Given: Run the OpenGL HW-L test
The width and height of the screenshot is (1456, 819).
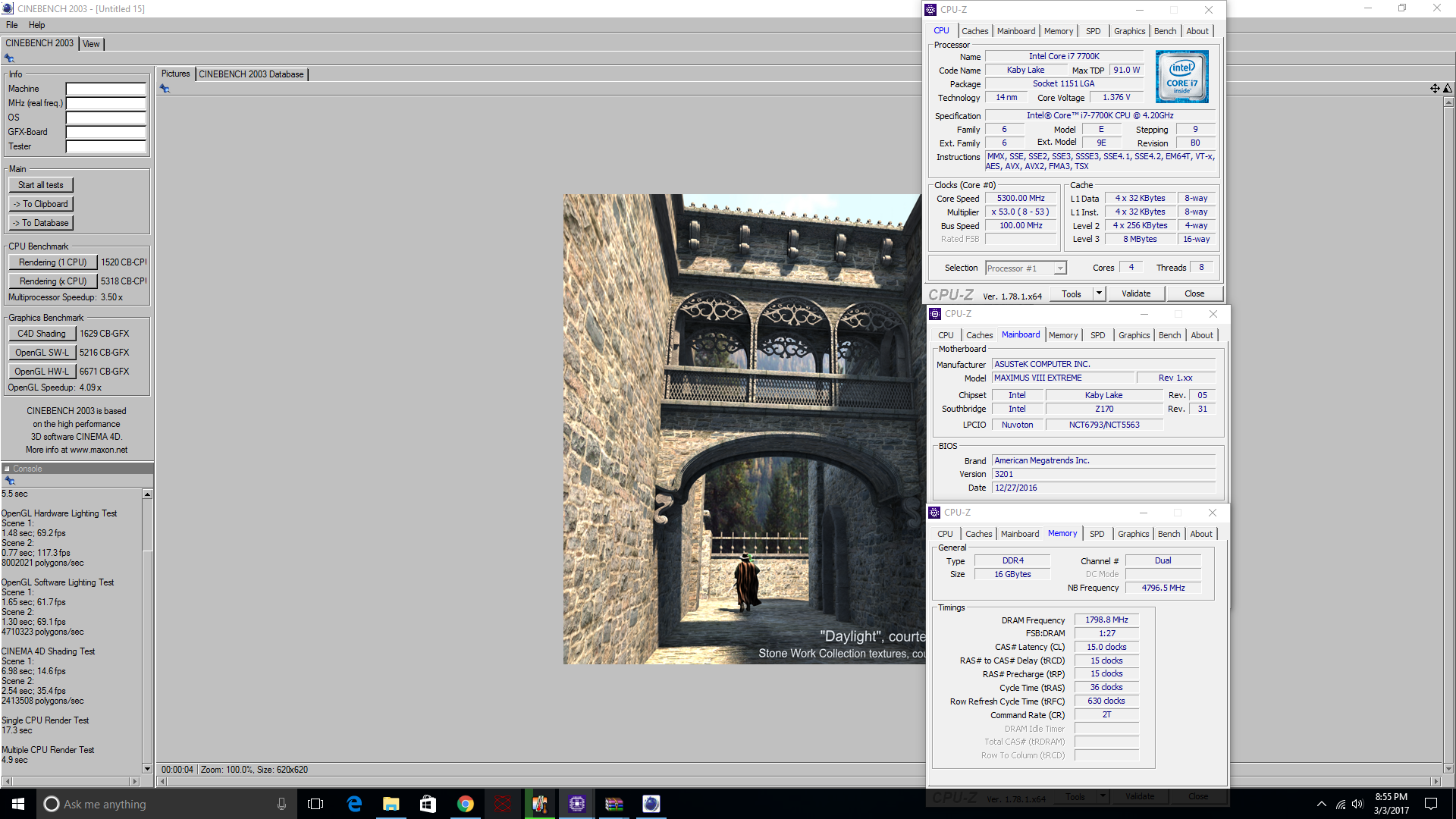Looking at the screenshot, I should (x=42, y=372).
